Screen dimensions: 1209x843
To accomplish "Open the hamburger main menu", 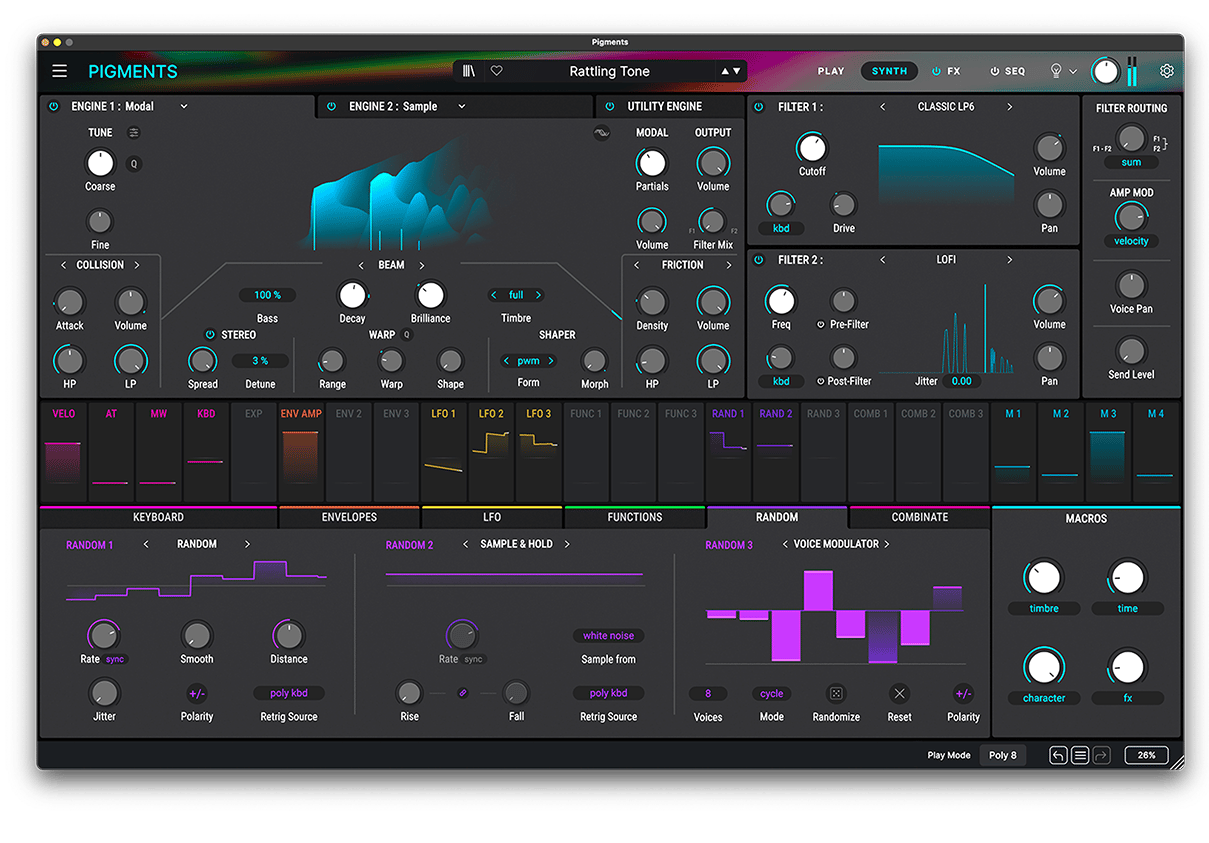I will [60, 71].
